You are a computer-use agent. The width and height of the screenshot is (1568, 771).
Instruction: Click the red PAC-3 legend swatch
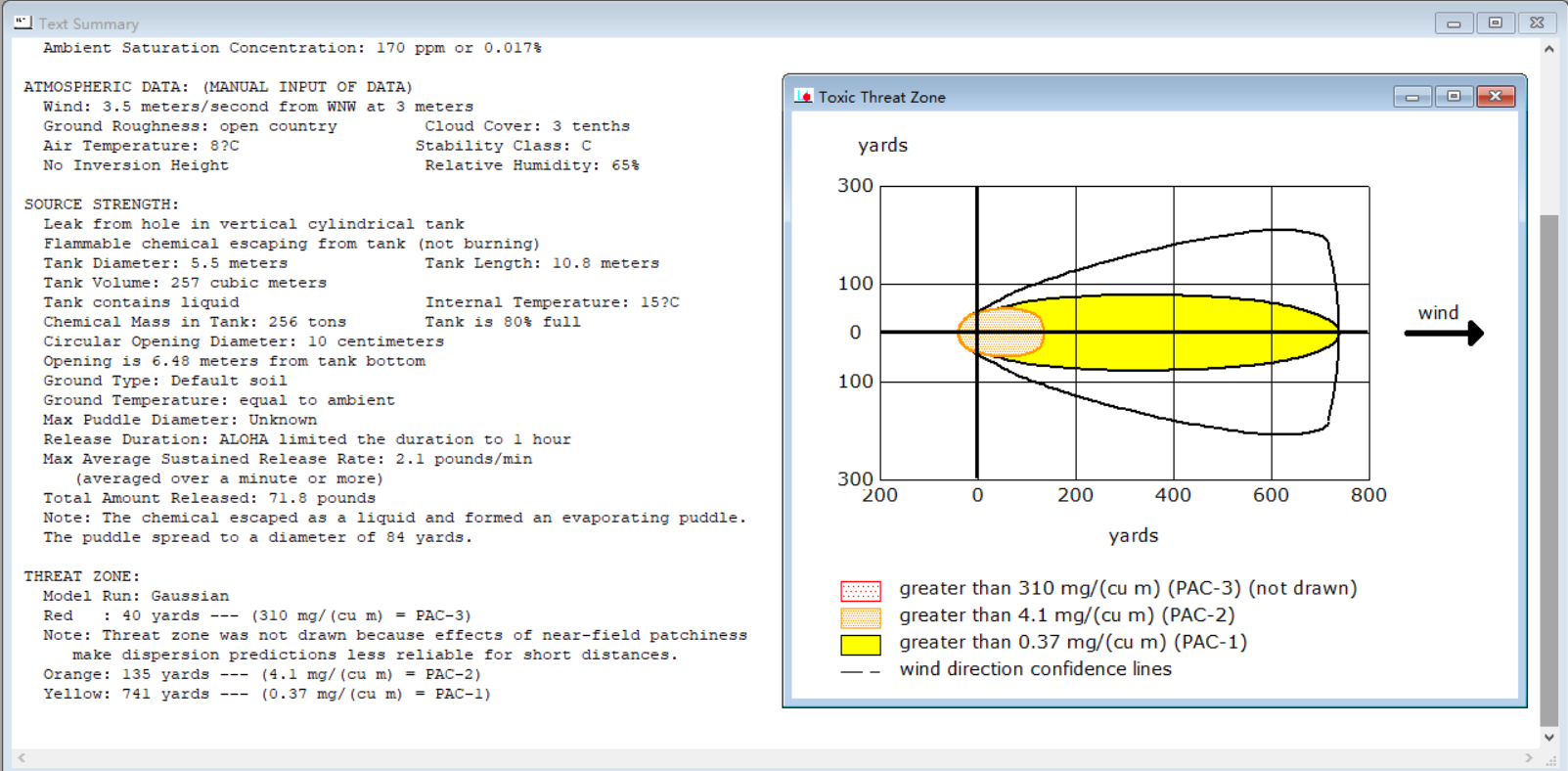click(x=861, y=591)
